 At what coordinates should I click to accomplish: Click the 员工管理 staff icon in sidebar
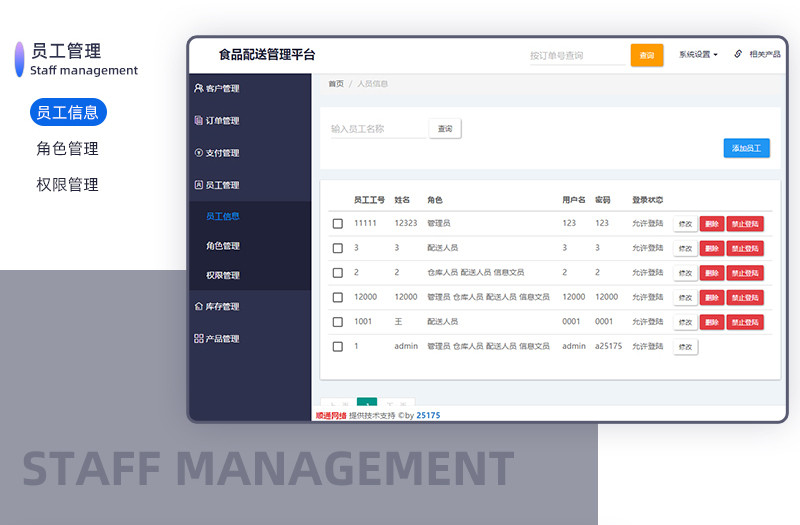(198, 185)
